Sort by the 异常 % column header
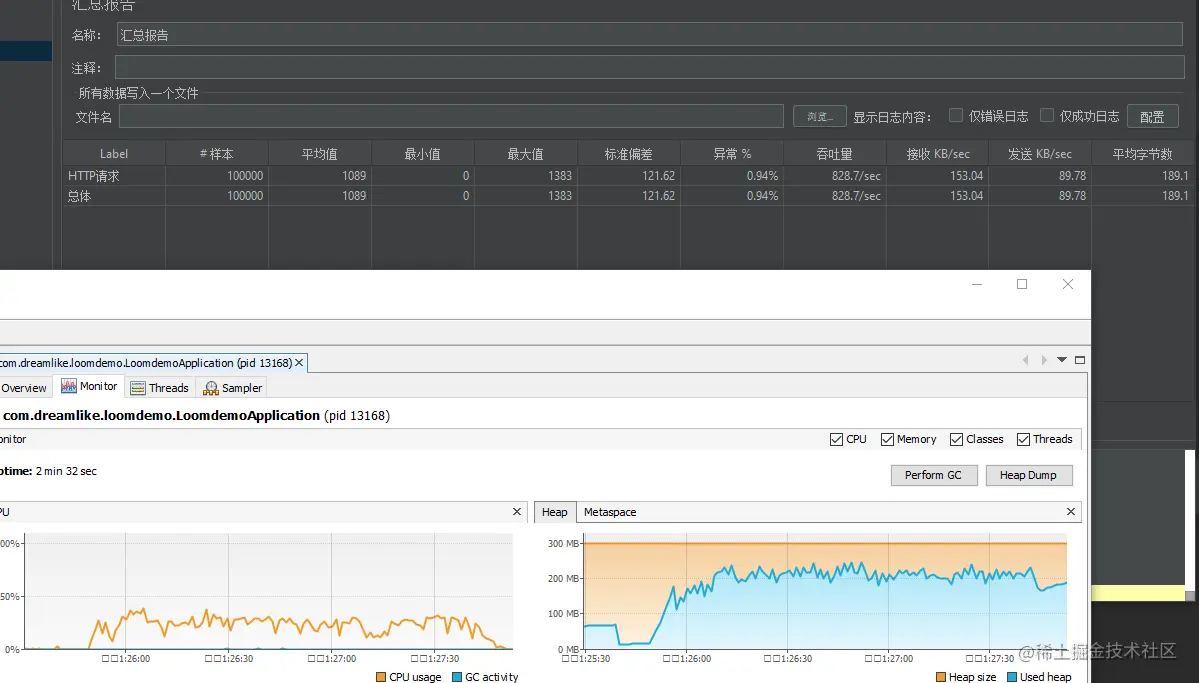 732,154
